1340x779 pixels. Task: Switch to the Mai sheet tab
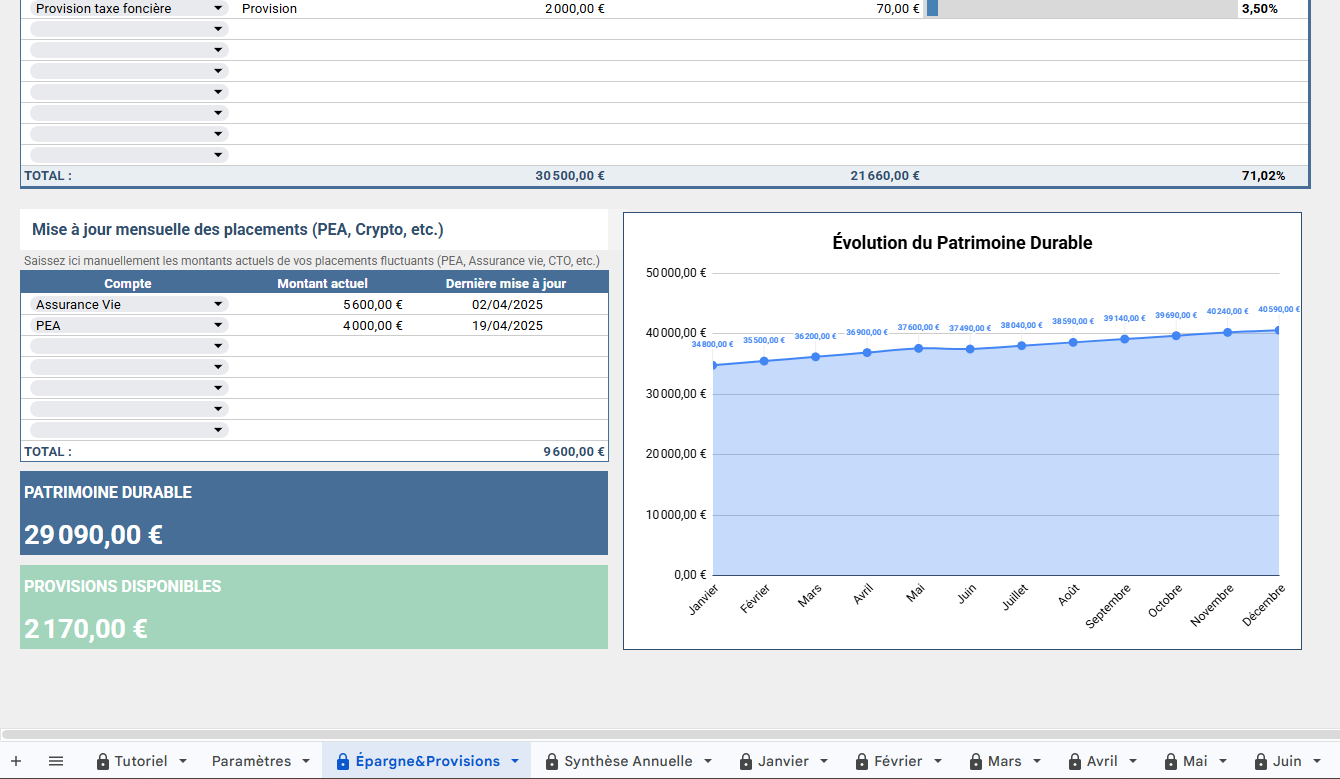1194,761
